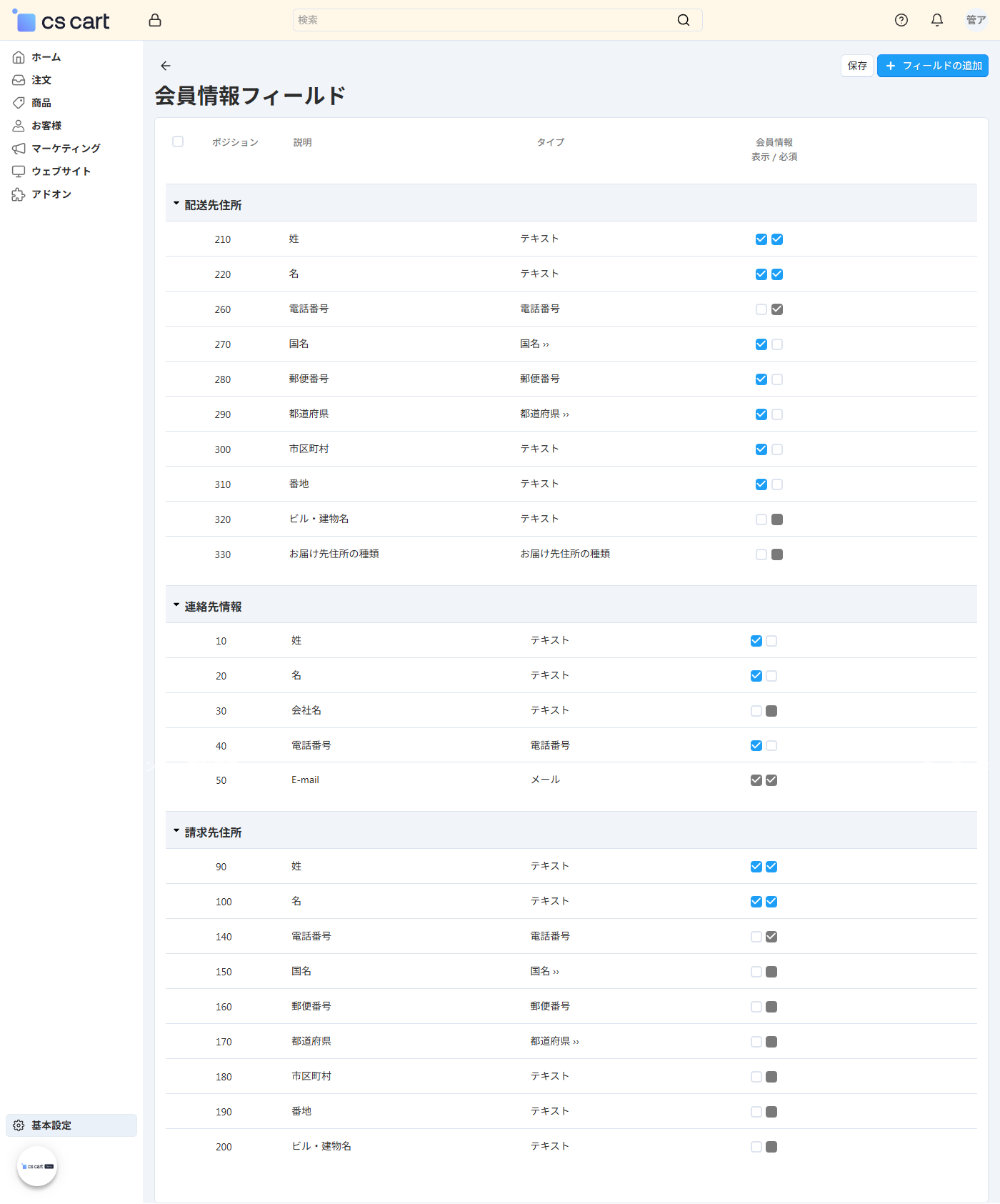Uncheck show checkbox for contact 電話番号 row

(x=756, y=745)
